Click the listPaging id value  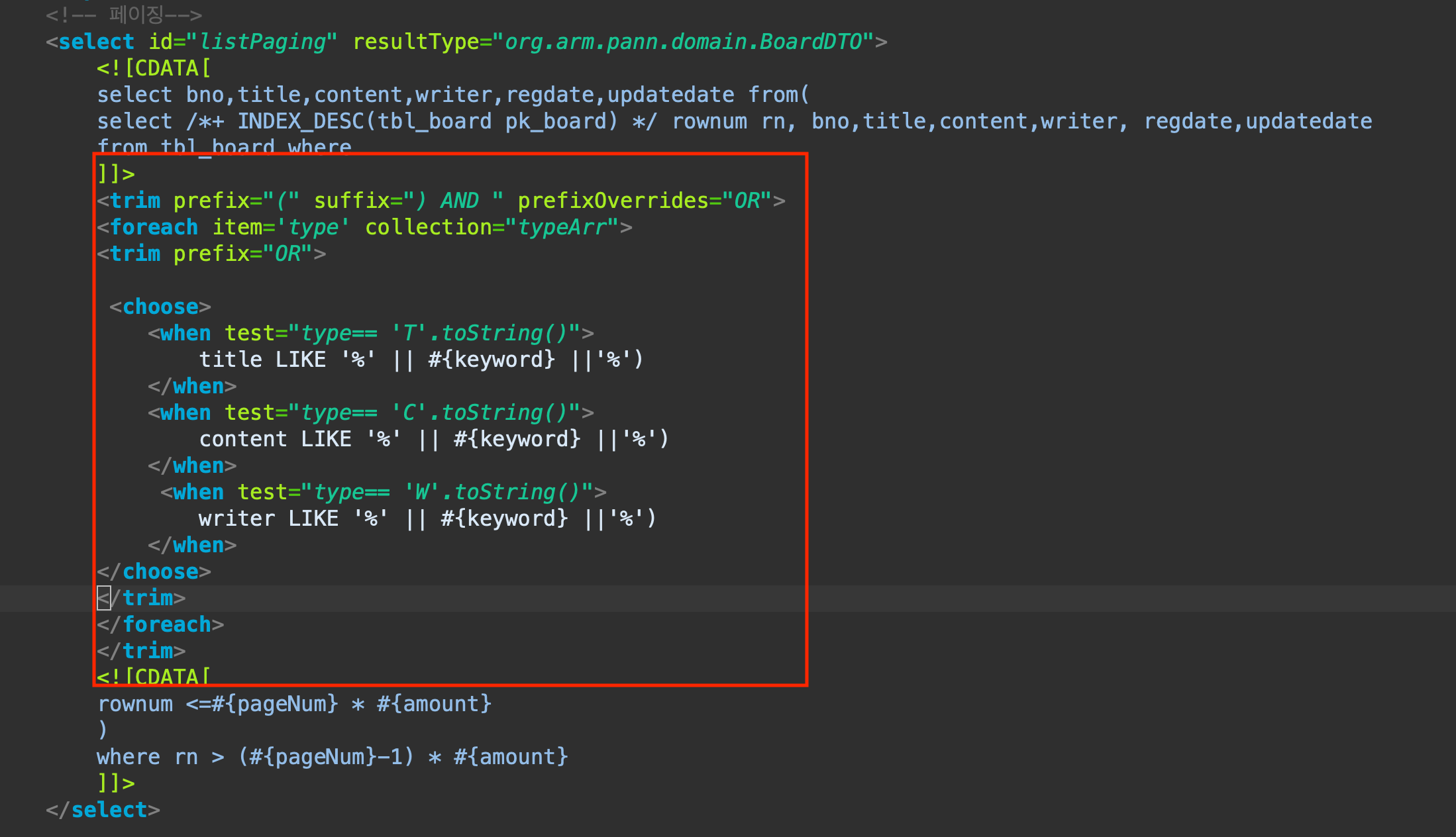262,42
